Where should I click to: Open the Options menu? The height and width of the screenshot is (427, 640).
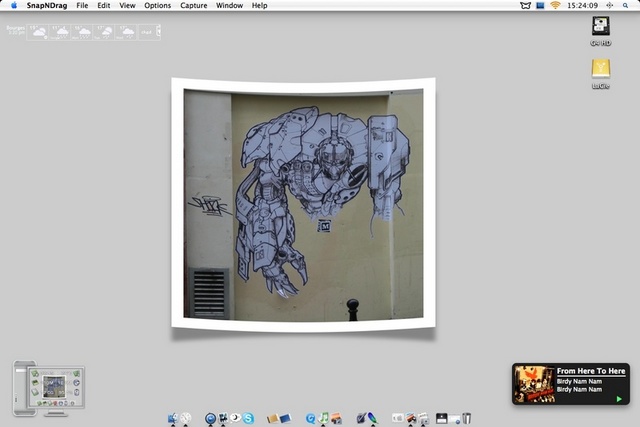pos(158,5)
